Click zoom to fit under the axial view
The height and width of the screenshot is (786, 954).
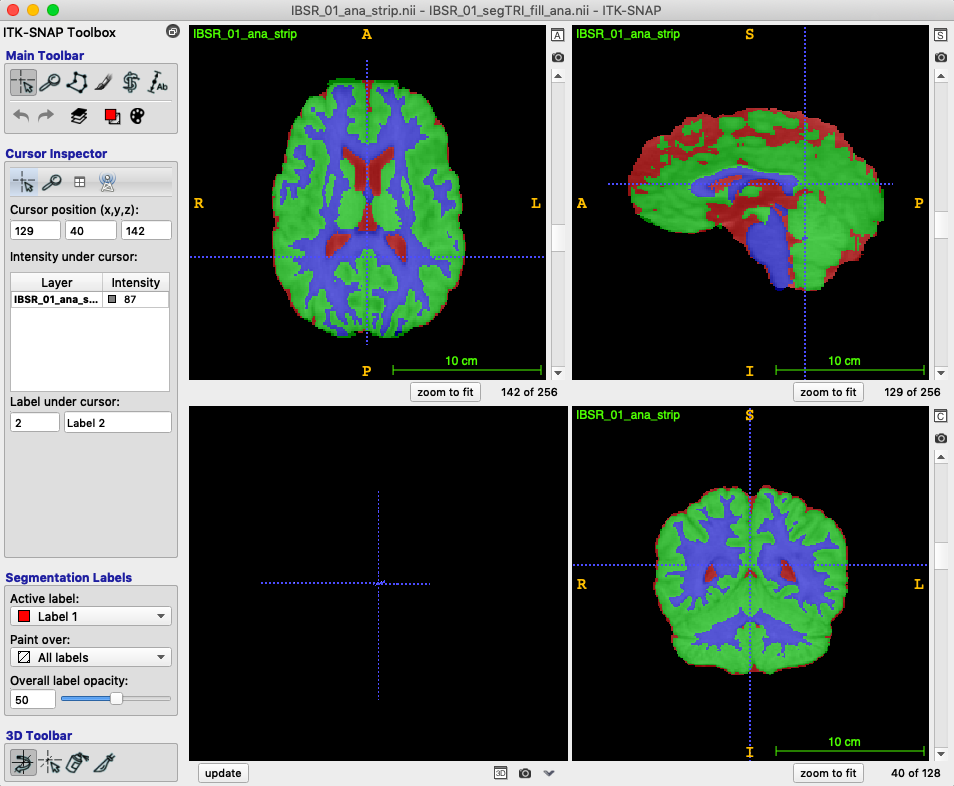446,392
